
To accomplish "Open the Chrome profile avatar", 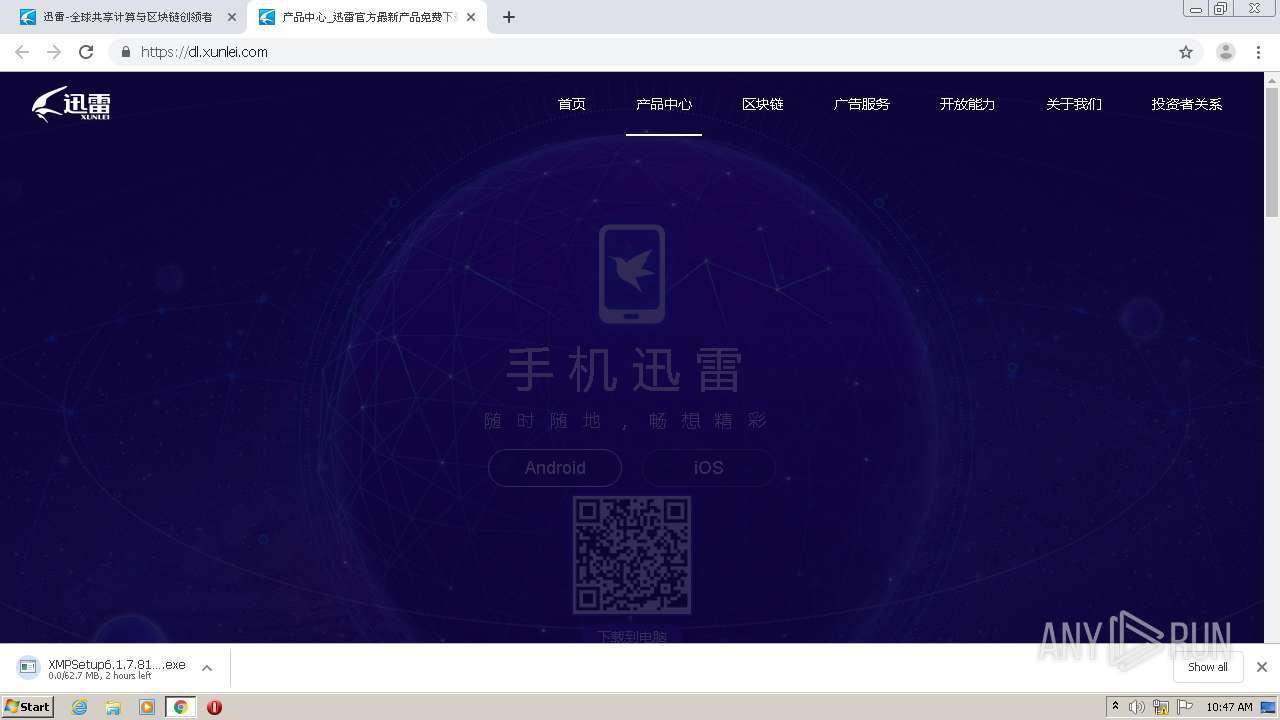I will point(1226,52).
